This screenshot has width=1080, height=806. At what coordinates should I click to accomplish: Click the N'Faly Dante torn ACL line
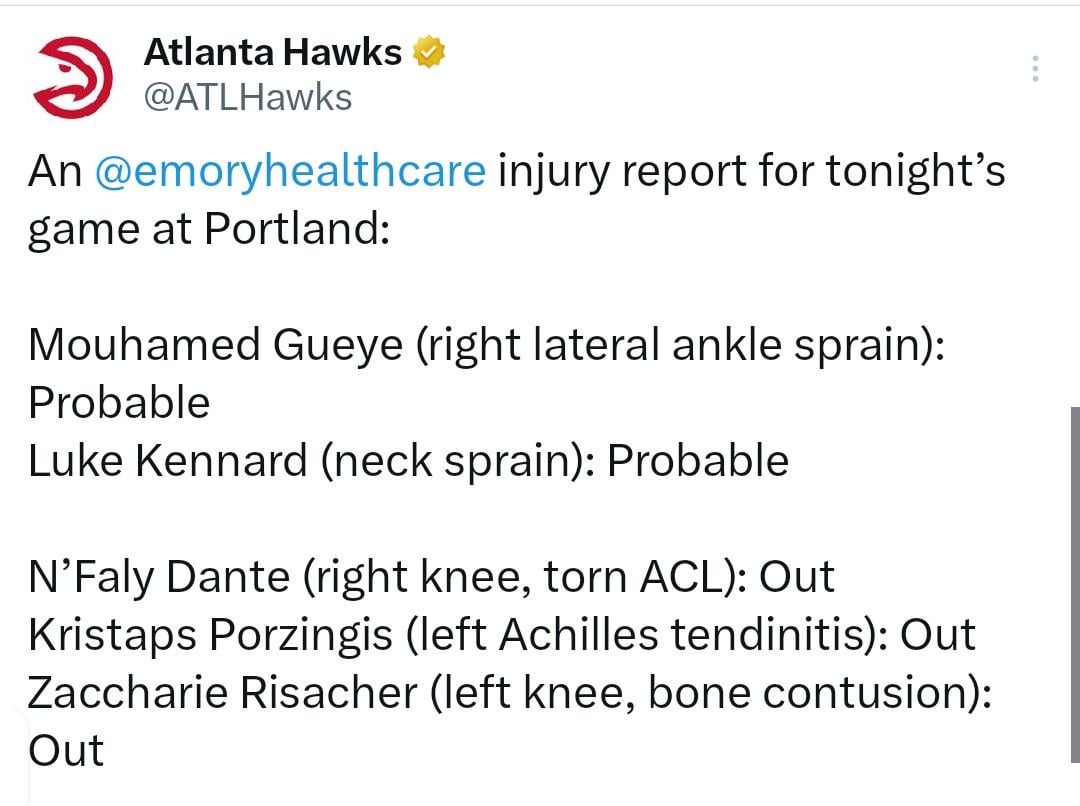[430, 576]
